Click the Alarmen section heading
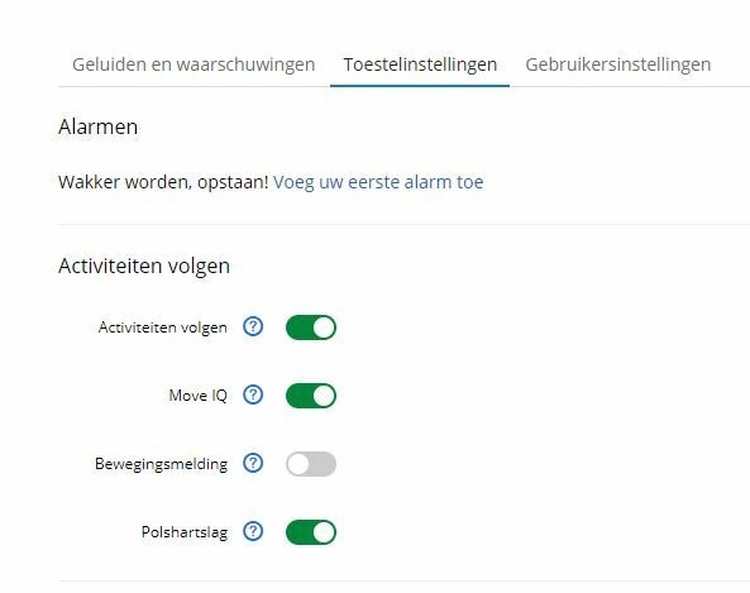 pyautogui.click(x=98, y=127)
